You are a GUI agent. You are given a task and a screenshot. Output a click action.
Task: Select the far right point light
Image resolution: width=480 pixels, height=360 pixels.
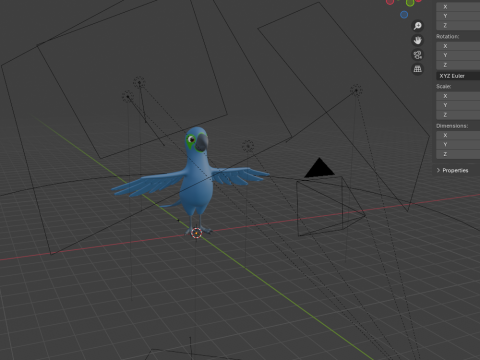pyautogui.click(x=356, y=90)
